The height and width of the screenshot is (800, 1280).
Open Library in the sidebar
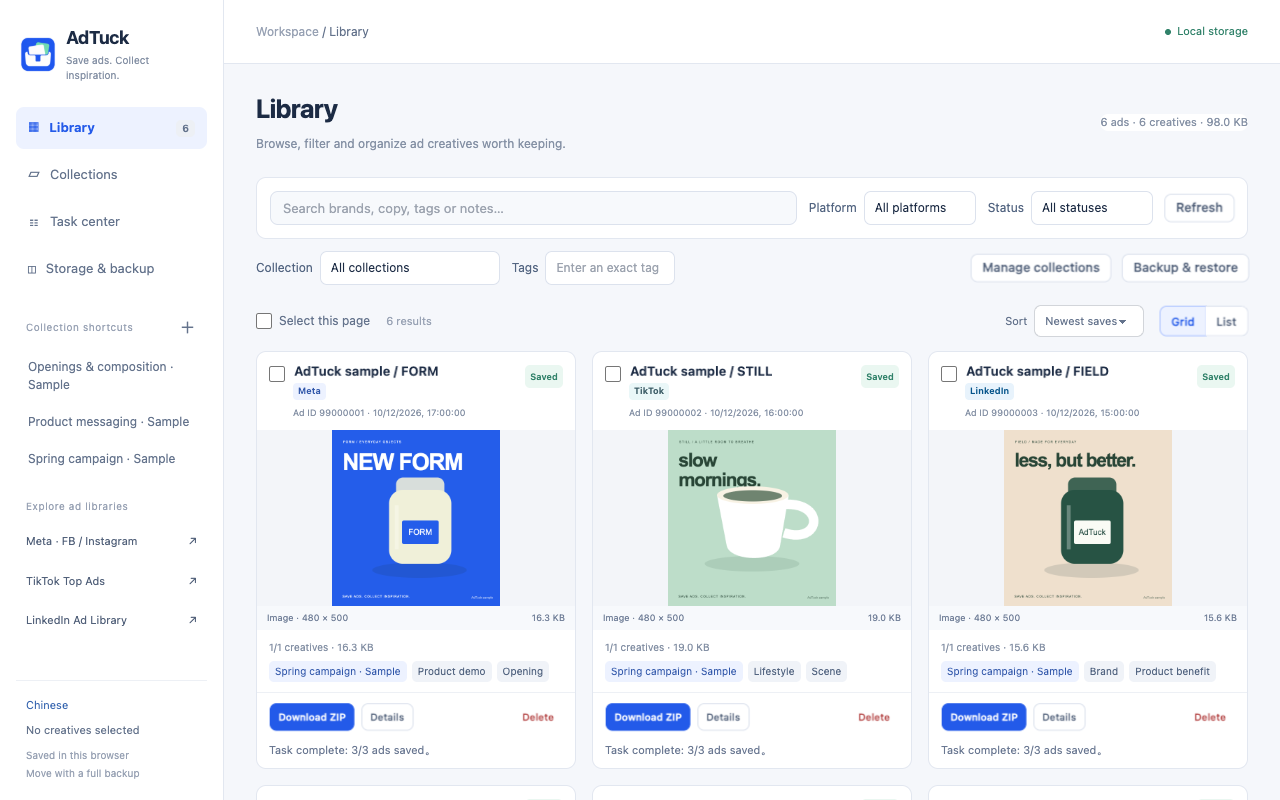pyautogui.click(x=111, y=128)
